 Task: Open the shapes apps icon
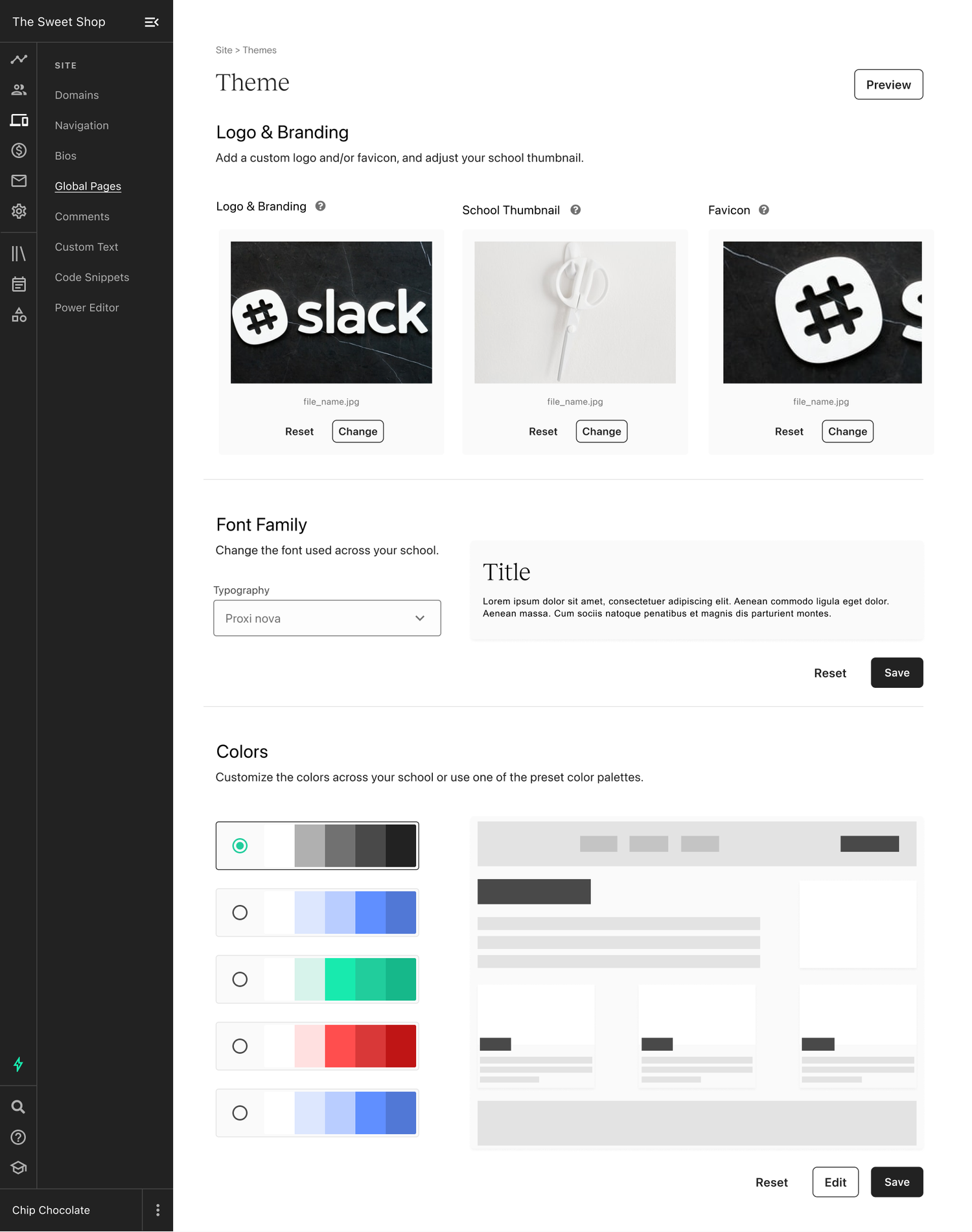pos(19,315)
